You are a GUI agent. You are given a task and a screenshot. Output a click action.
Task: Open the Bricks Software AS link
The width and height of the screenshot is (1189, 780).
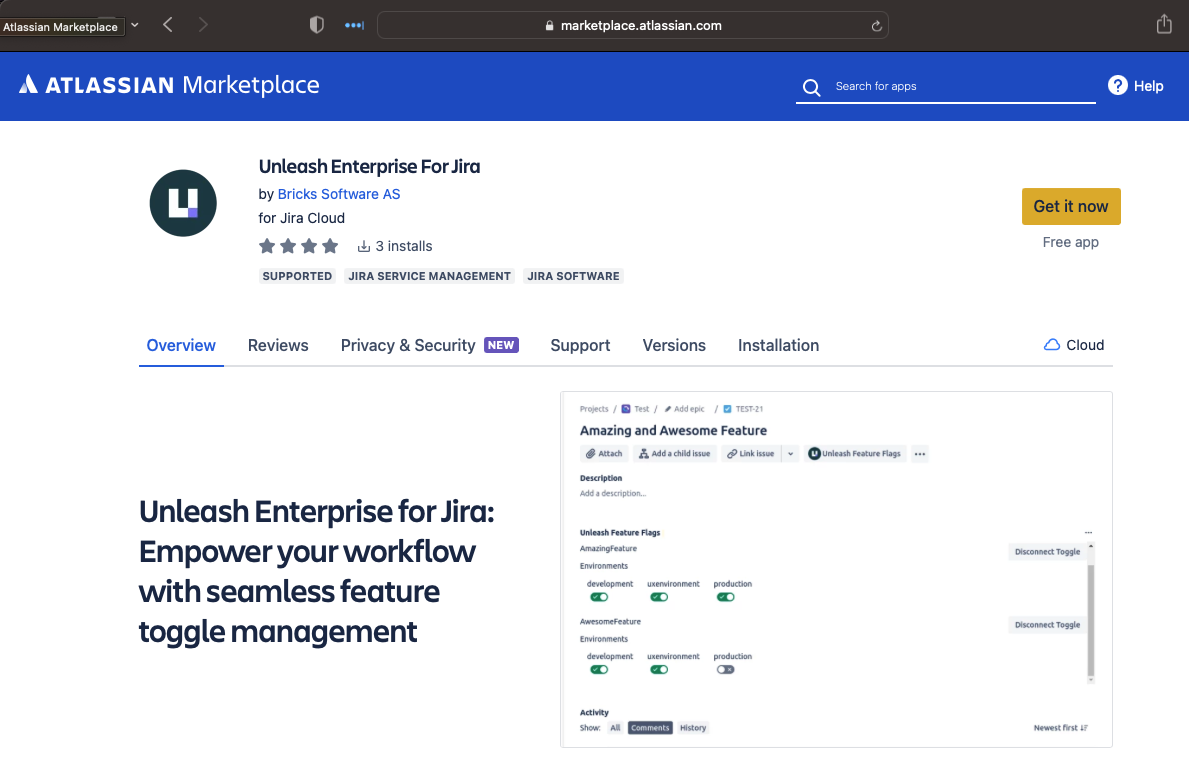tap(338, 193)
